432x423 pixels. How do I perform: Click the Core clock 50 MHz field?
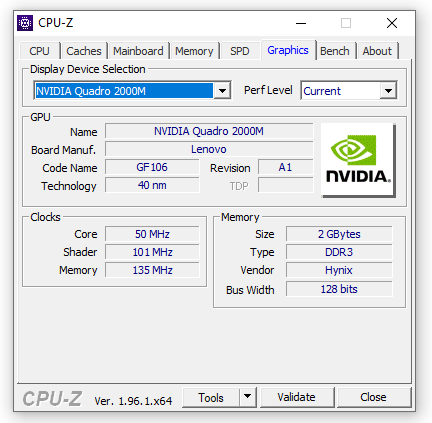pyautogui.click(x=152, y=234)
